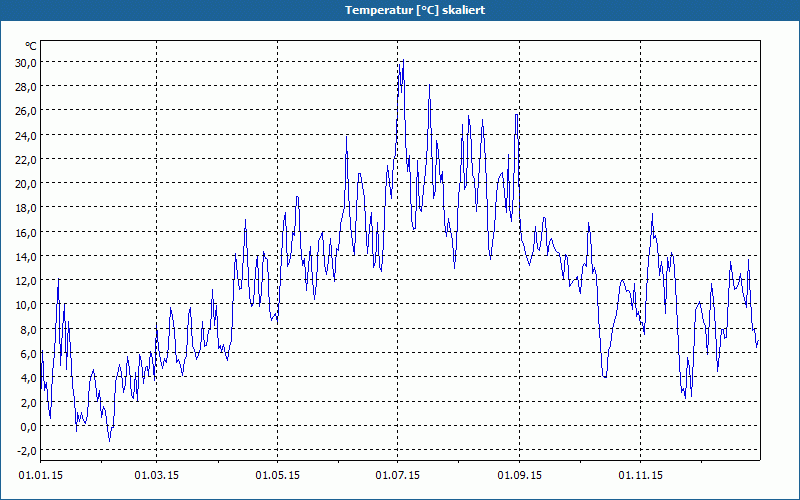
Task: Click the late October dip near 4 degrees
Action: (605, 377)
